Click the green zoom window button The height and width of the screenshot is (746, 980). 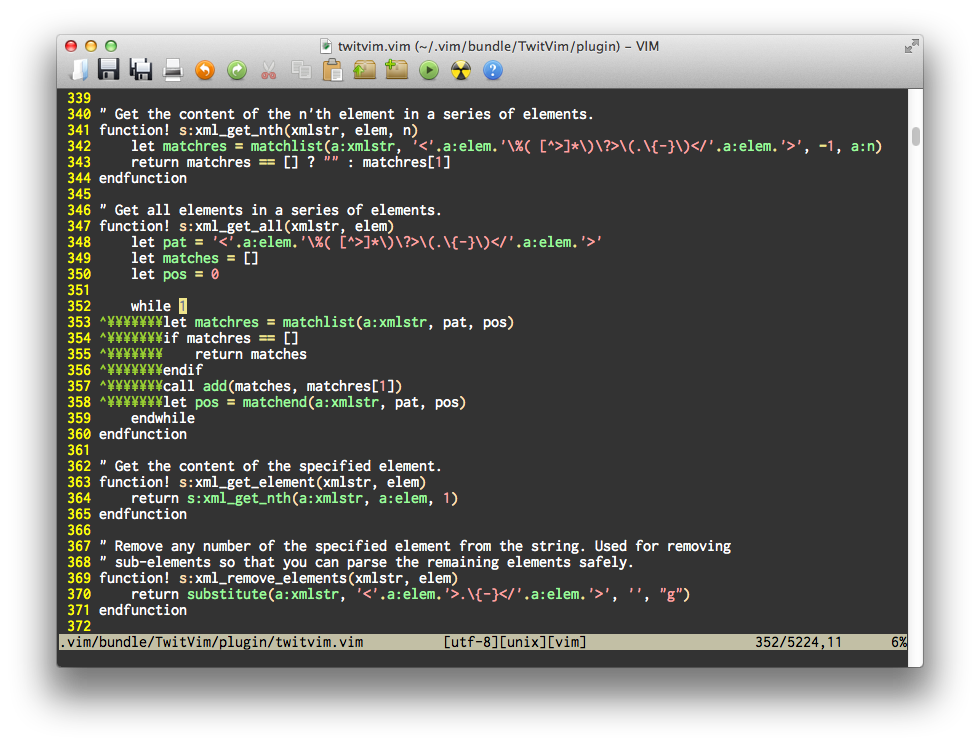(x=111, y=46)
